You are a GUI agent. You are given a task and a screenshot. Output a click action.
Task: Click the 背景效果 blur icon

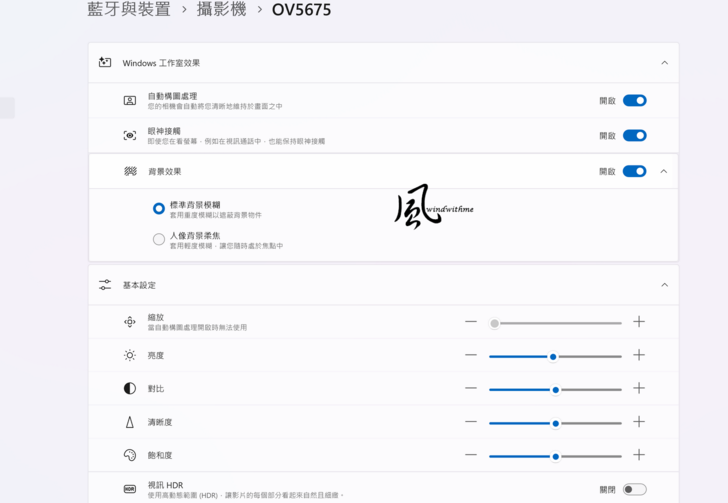point(130,171)
